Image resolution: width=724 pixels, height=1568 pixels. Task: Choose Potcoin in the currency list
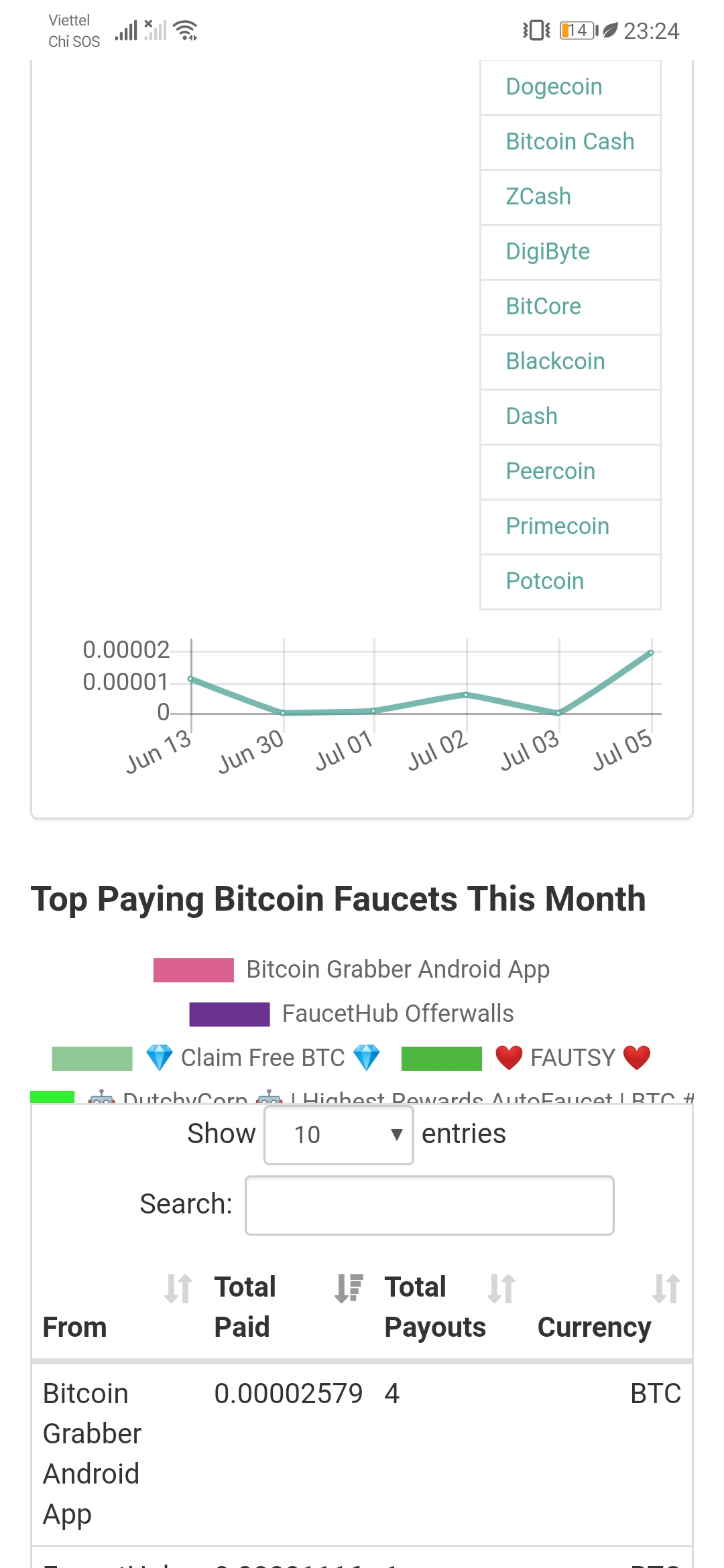[x=544, y=582]
